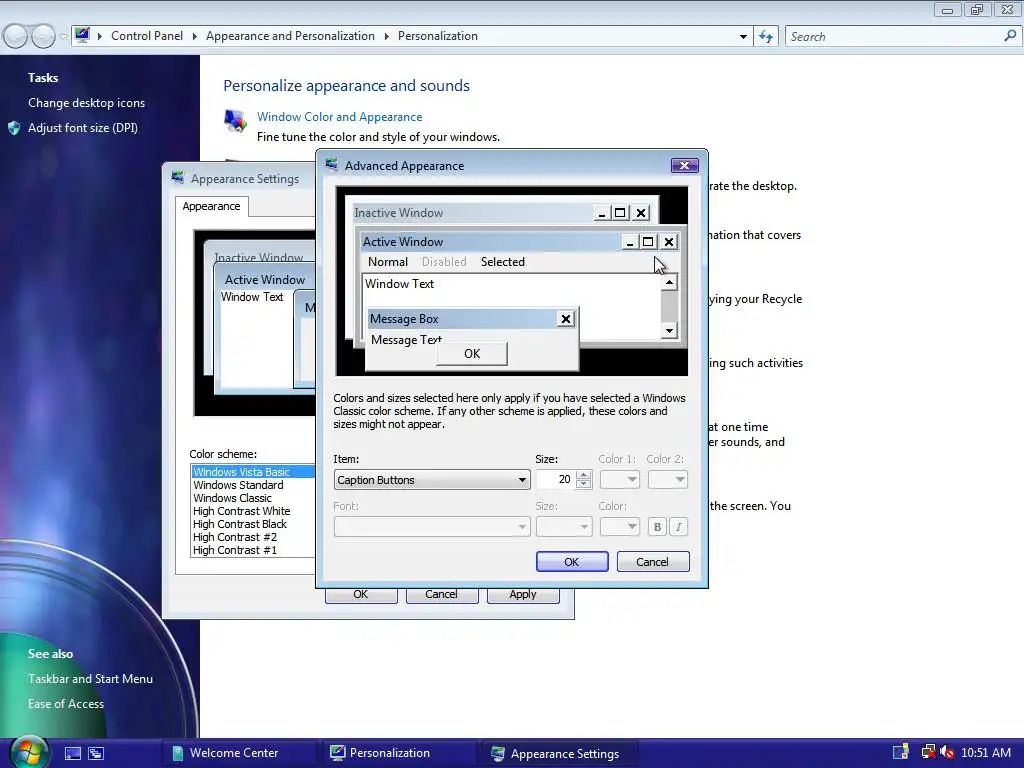The height and width of the screenshot is (768, 1024).
Task: Click the Control Panel icon in the address bar
Action: (82, 35)
